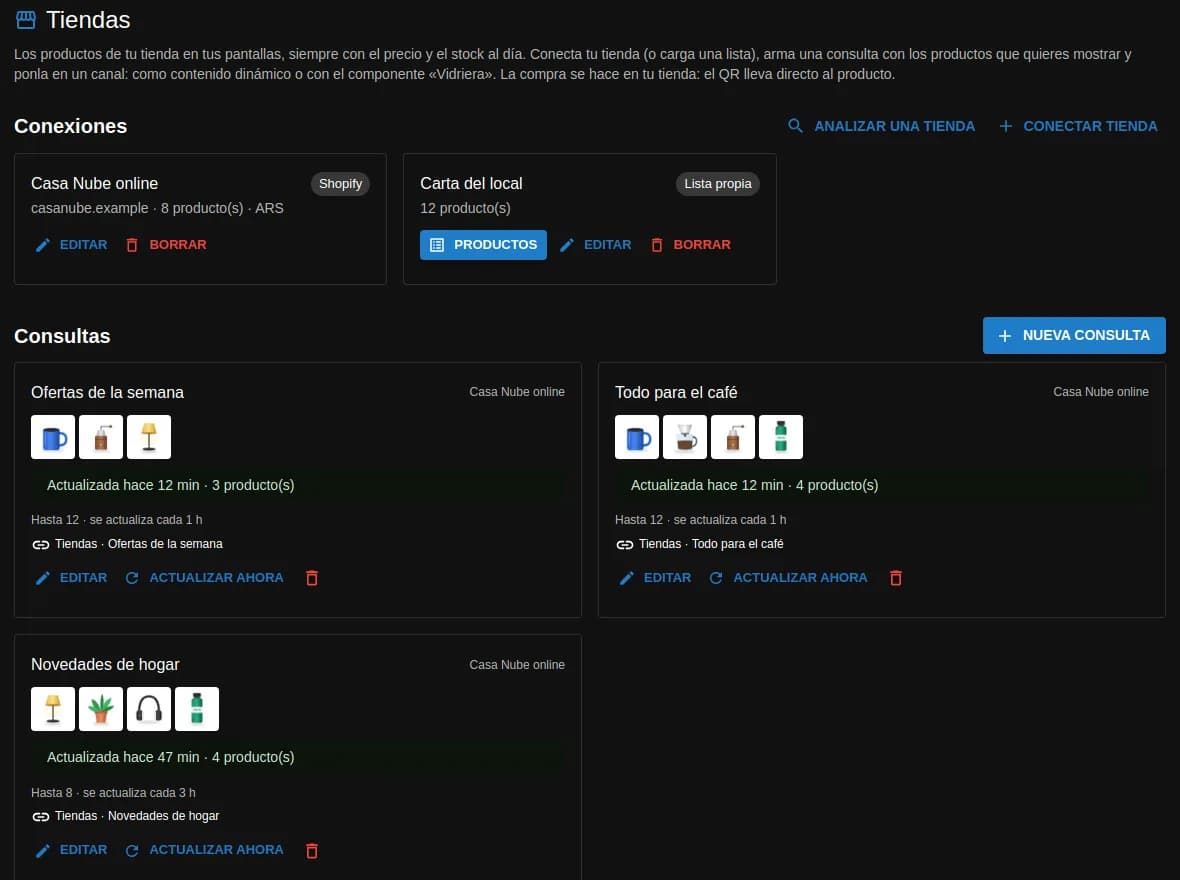This screenshot has width=1180, height=880.
Task: Select blue mug thumbnail in Ofertas de la semana
Action: click(53, 437)
